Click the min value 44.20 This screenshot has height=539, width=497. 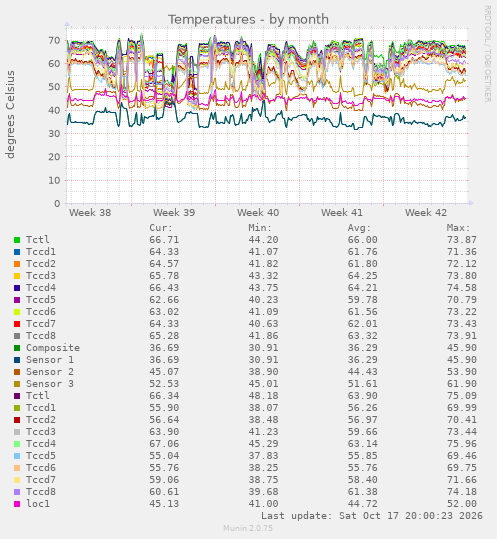(263, 240)
